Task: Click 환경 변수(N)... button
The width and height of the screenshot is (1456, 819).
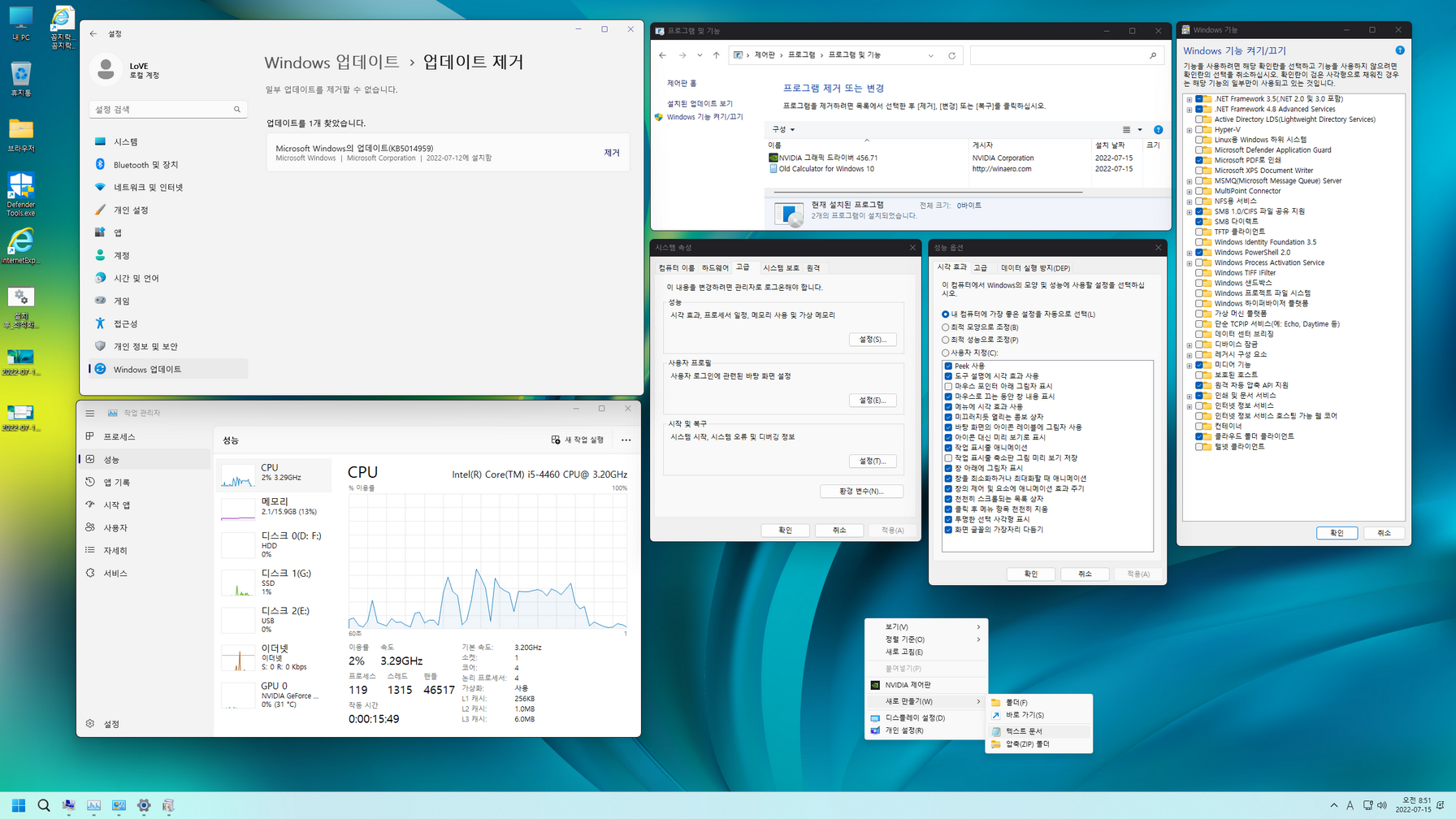Action: pos(860,491)
